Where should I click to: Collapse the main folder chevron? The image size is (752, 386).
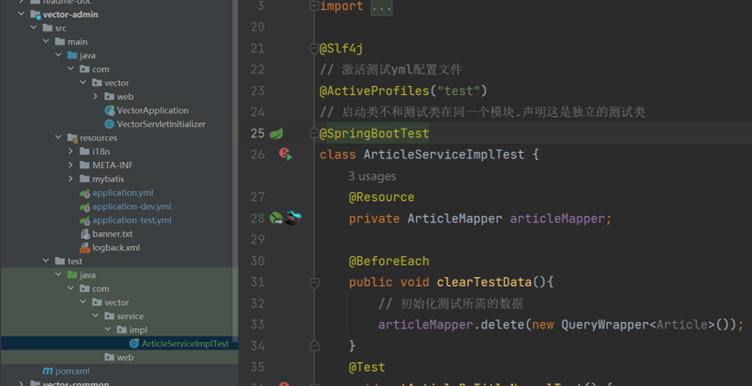46,42
